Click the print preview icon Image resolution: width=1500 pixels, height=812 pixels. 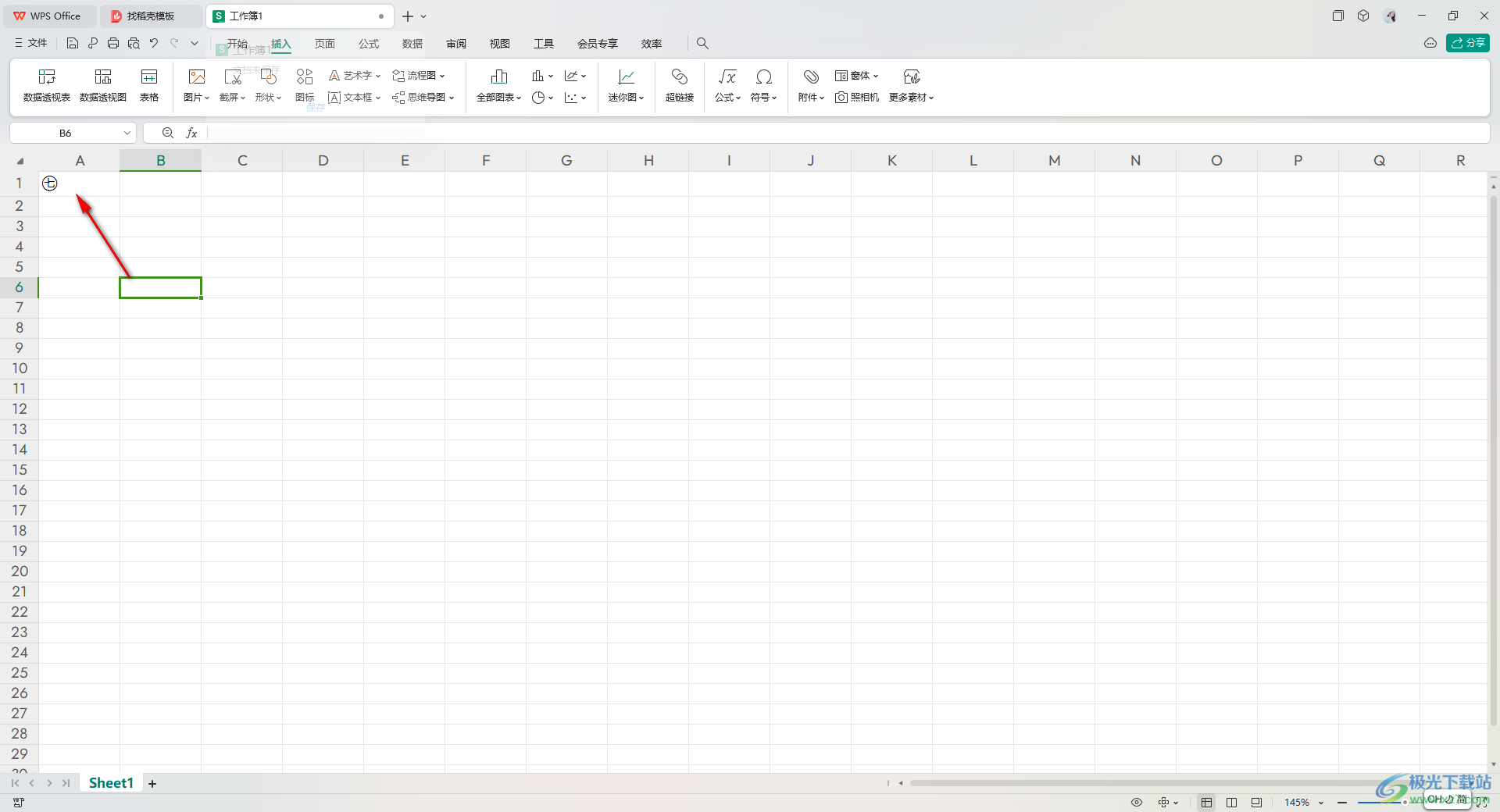point(134,43)
